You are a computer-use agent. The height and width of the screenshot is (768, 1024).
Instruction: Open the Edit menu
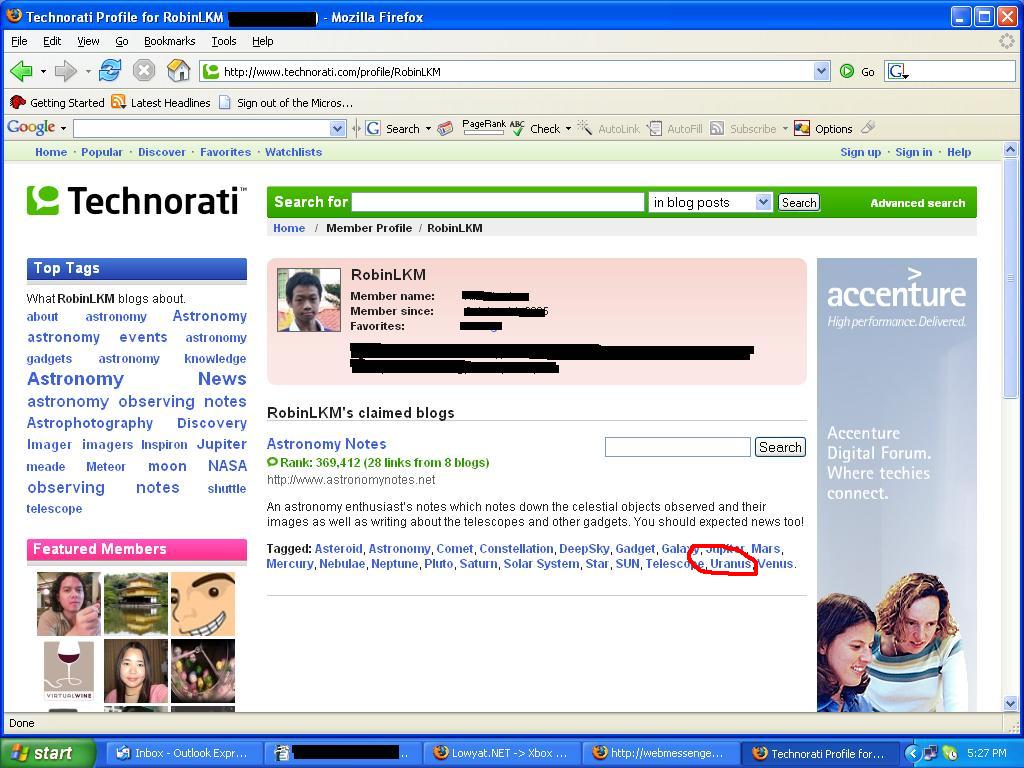coord(52,41)
